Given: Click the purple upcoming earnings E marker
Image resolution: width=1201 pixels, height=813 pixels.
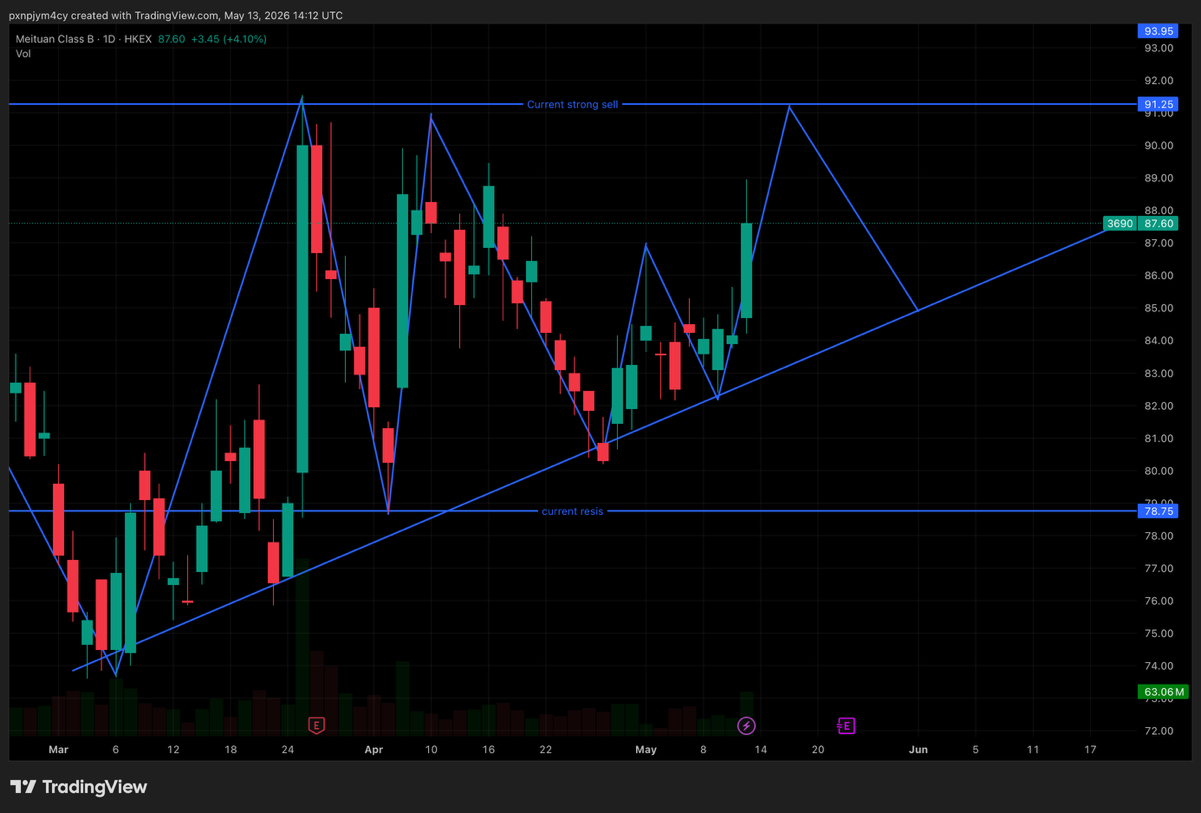Looking at the screenshot, I should pyautogui.click(x=846, y=725).
